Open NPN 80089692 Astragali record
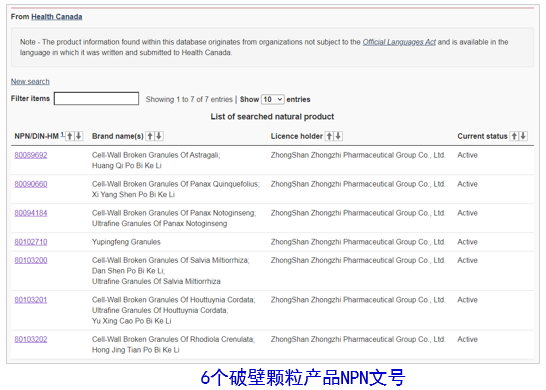The width and height of the screenshot is (546, 390). [31, 155]
